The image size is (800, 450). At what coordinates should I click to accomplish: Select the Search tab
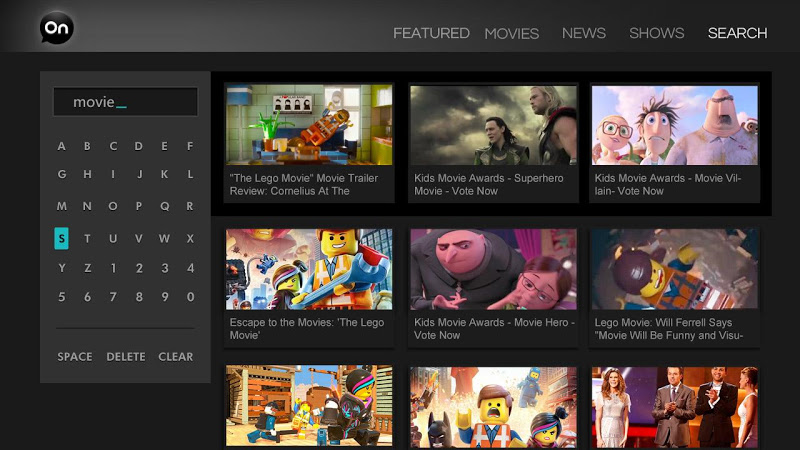coord(737,33)
